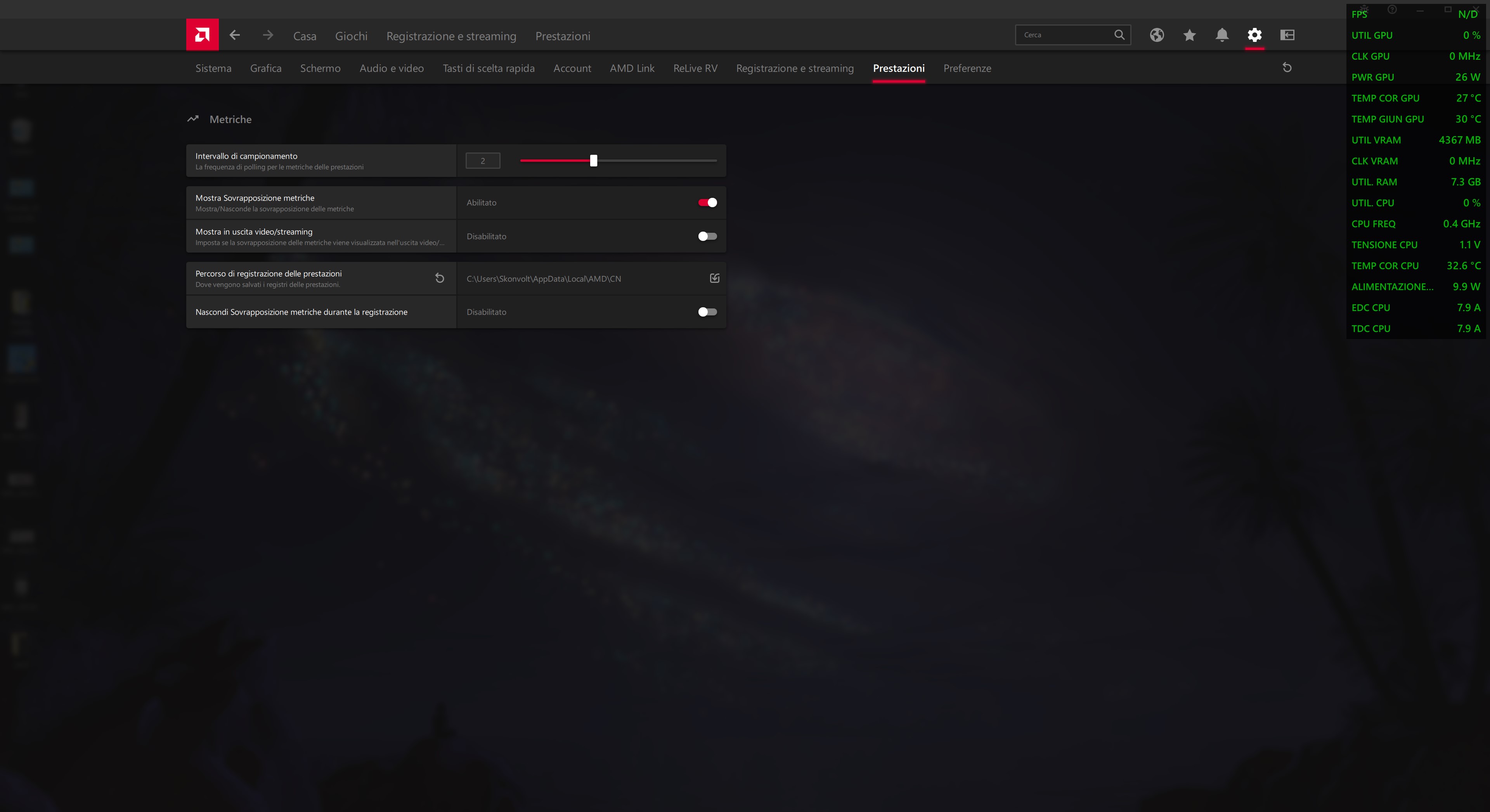Open the Preferenze tab
Screen dimensions: 1490x812
967,68
